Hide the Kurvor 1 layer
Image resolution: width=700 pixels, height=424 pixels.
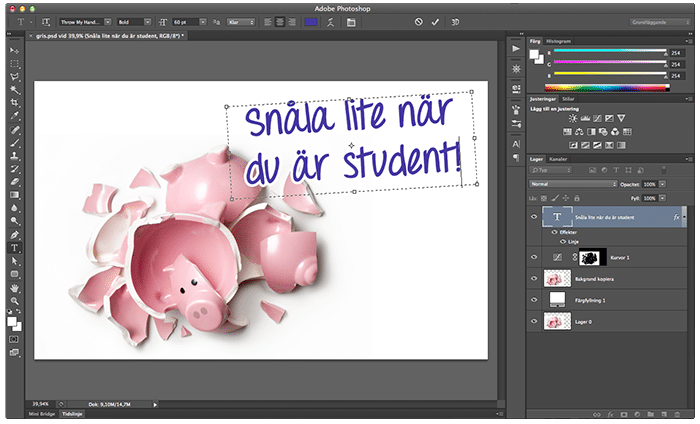534,258
